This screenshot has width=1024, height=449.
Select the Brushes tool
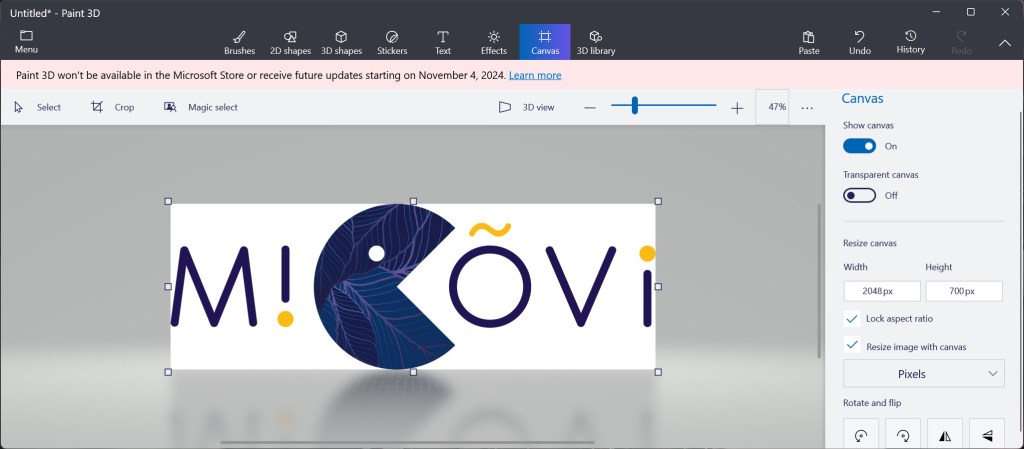[240, 42]
